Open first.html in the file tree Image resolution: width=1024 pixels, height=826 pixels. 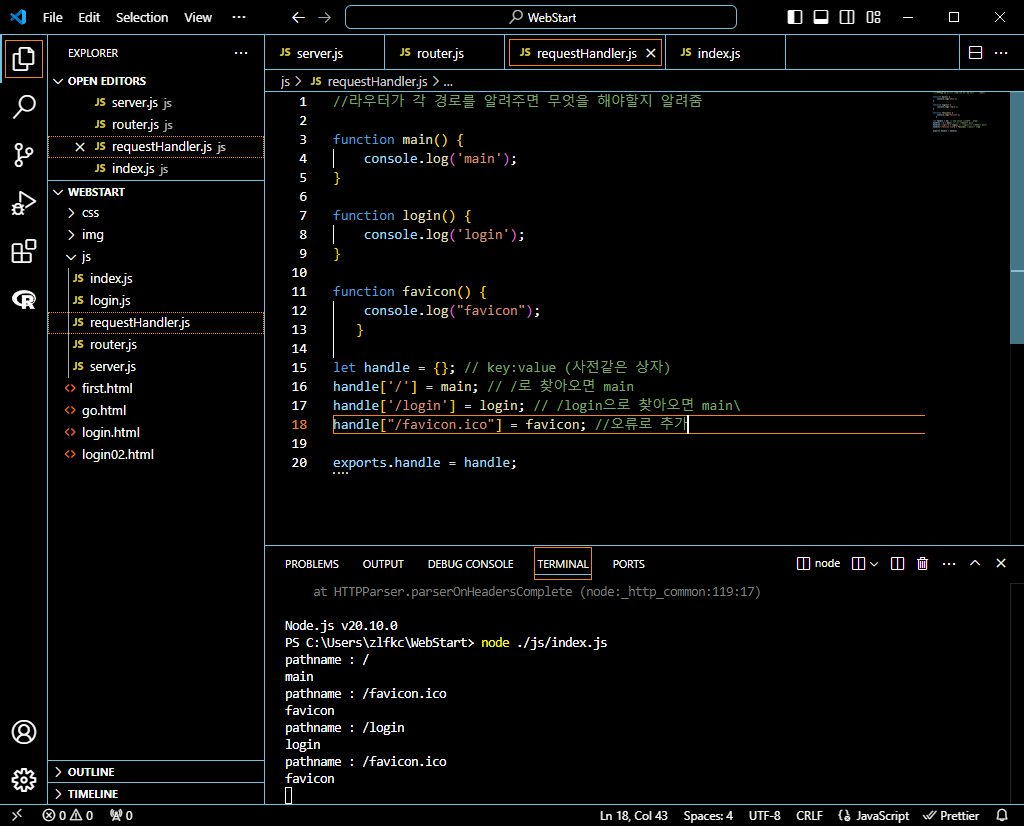[156, 389]
